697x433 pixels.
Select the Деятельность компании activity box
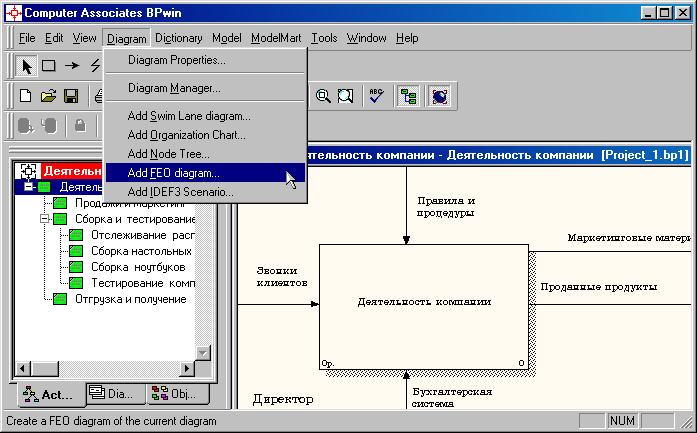point(424,307)
